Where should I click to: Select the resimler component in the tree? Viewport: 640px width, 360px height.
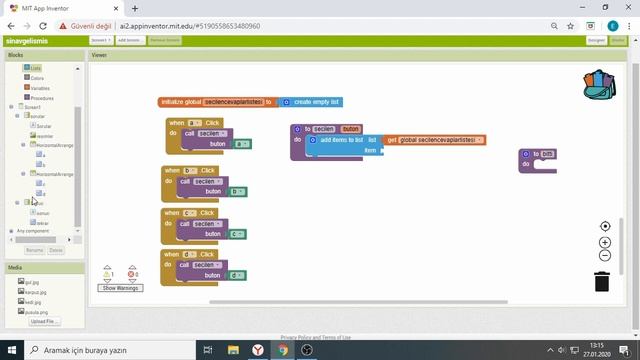tap(41, 136)
